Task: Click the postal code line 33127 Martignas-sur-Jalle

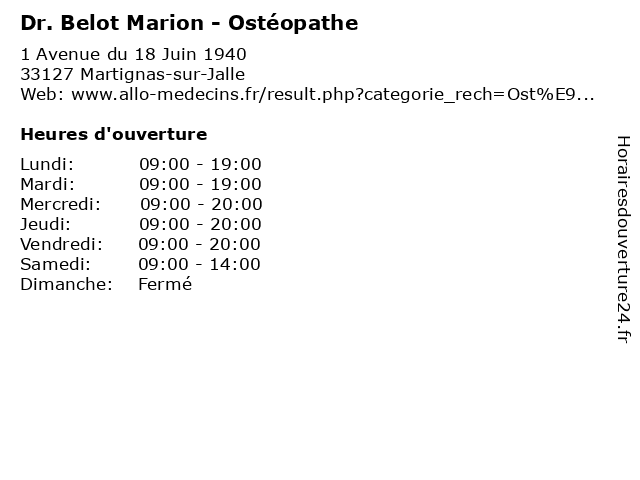Action: tap(133, 74)
